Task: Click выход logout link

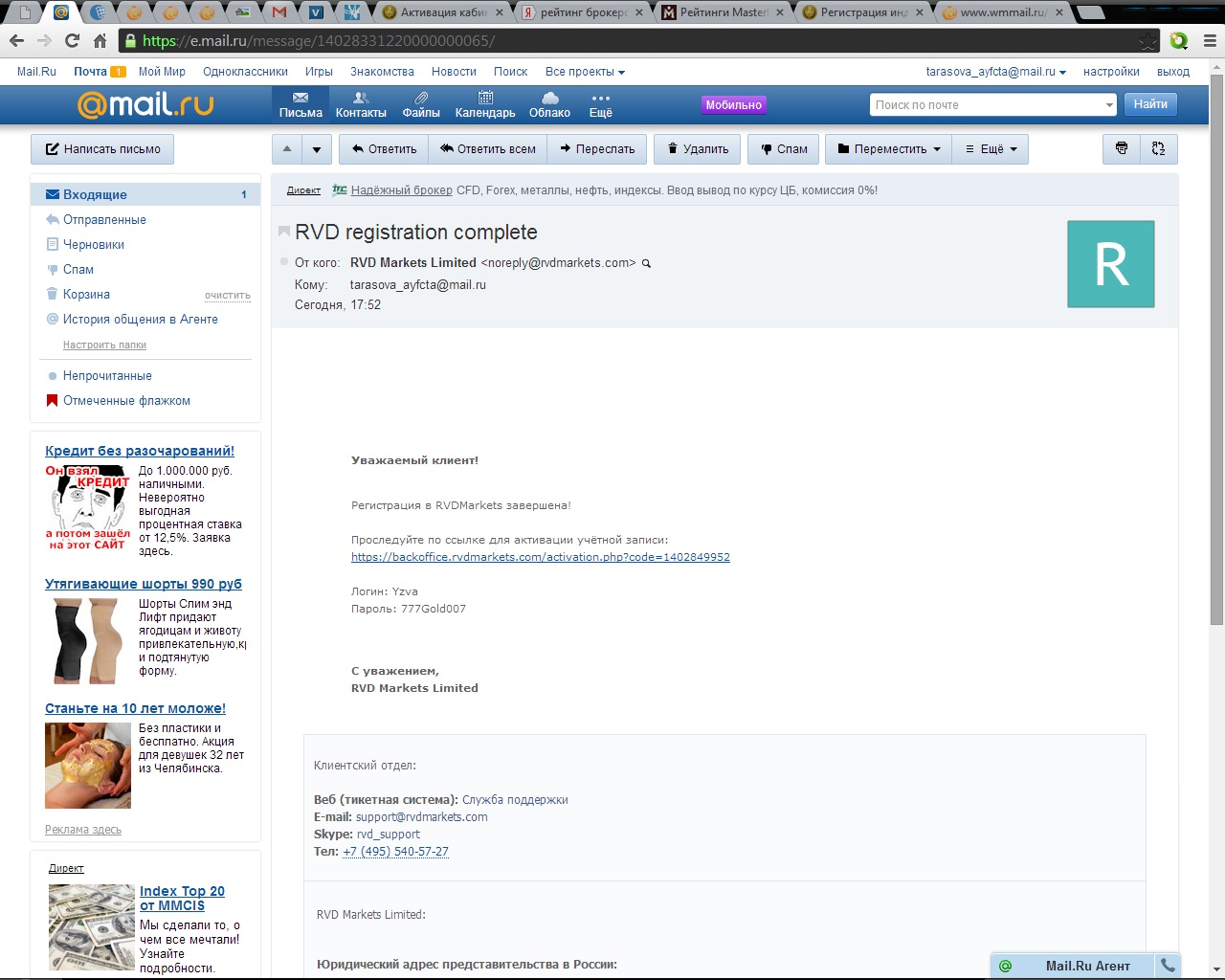Action: pyautogui.click(x=1173, y=72)
